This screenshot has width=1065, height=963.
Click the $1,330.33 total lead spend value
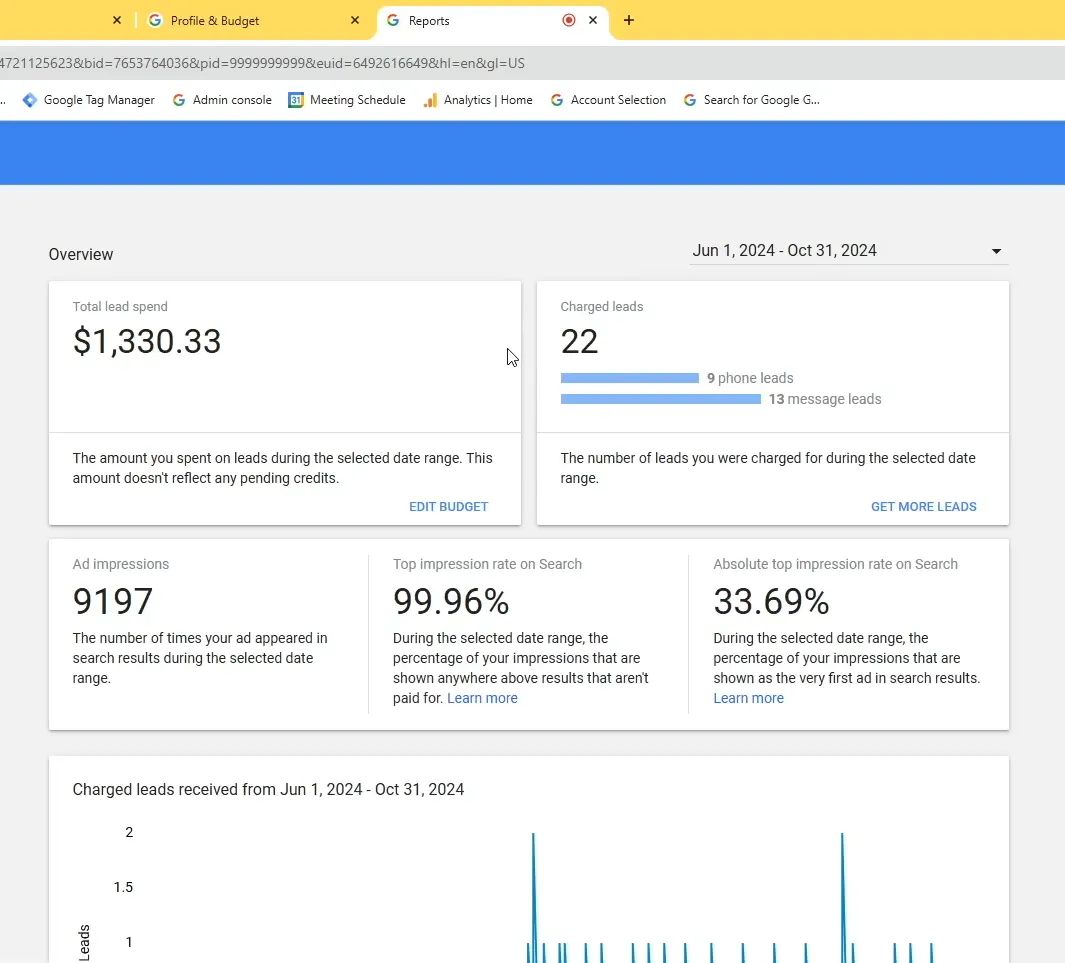point(147,342)
